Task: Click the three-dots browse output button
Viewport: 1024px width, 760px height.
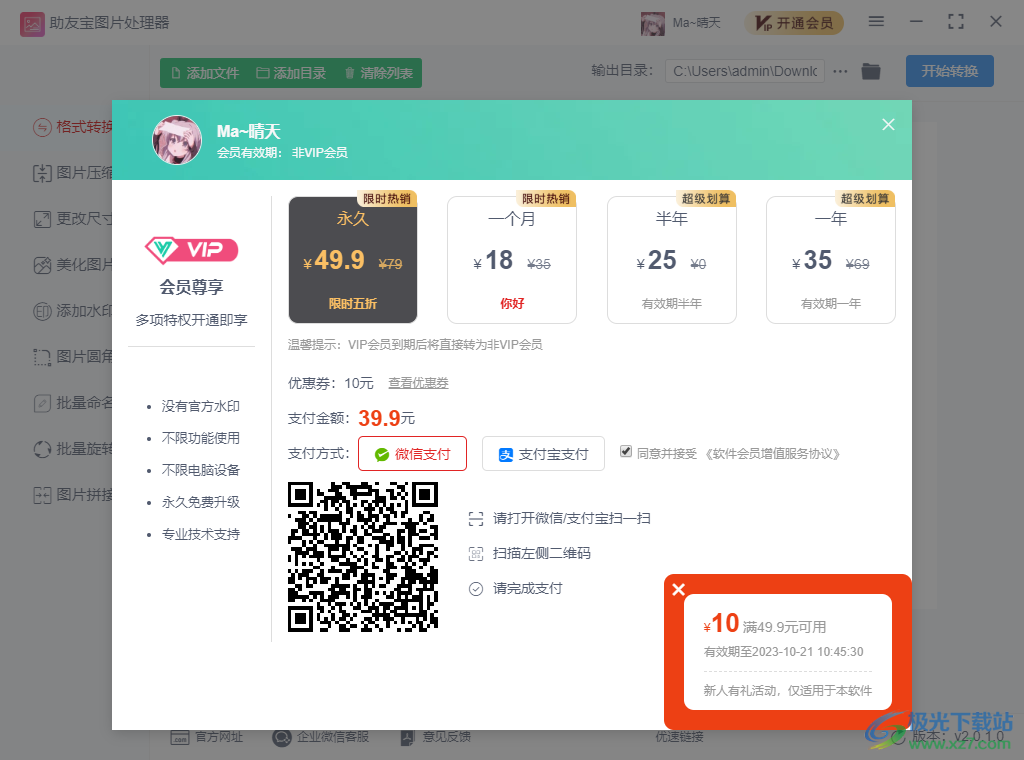Action: tap(840, 71)
